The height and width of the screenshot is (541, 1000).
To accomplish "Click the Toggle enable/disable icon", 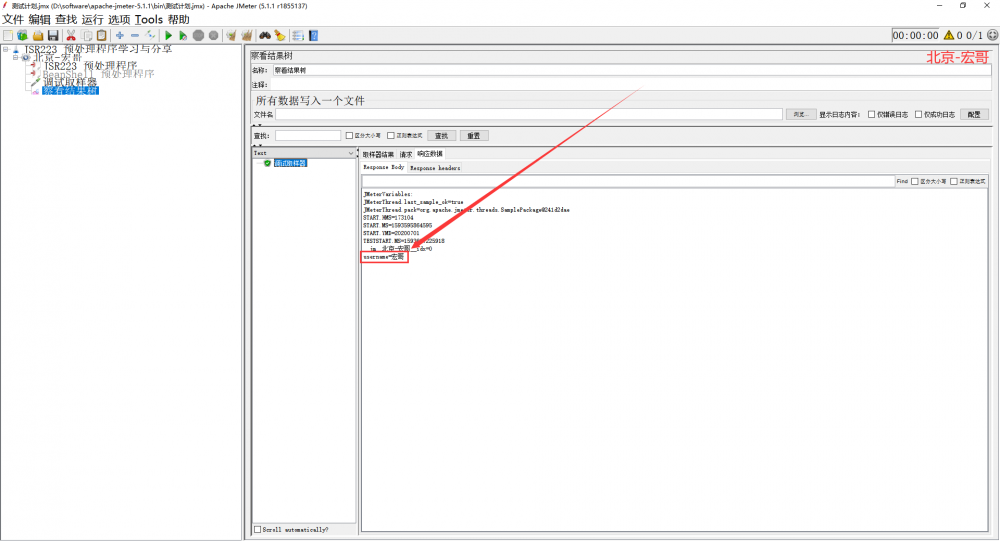I will [x=150, y=36].
